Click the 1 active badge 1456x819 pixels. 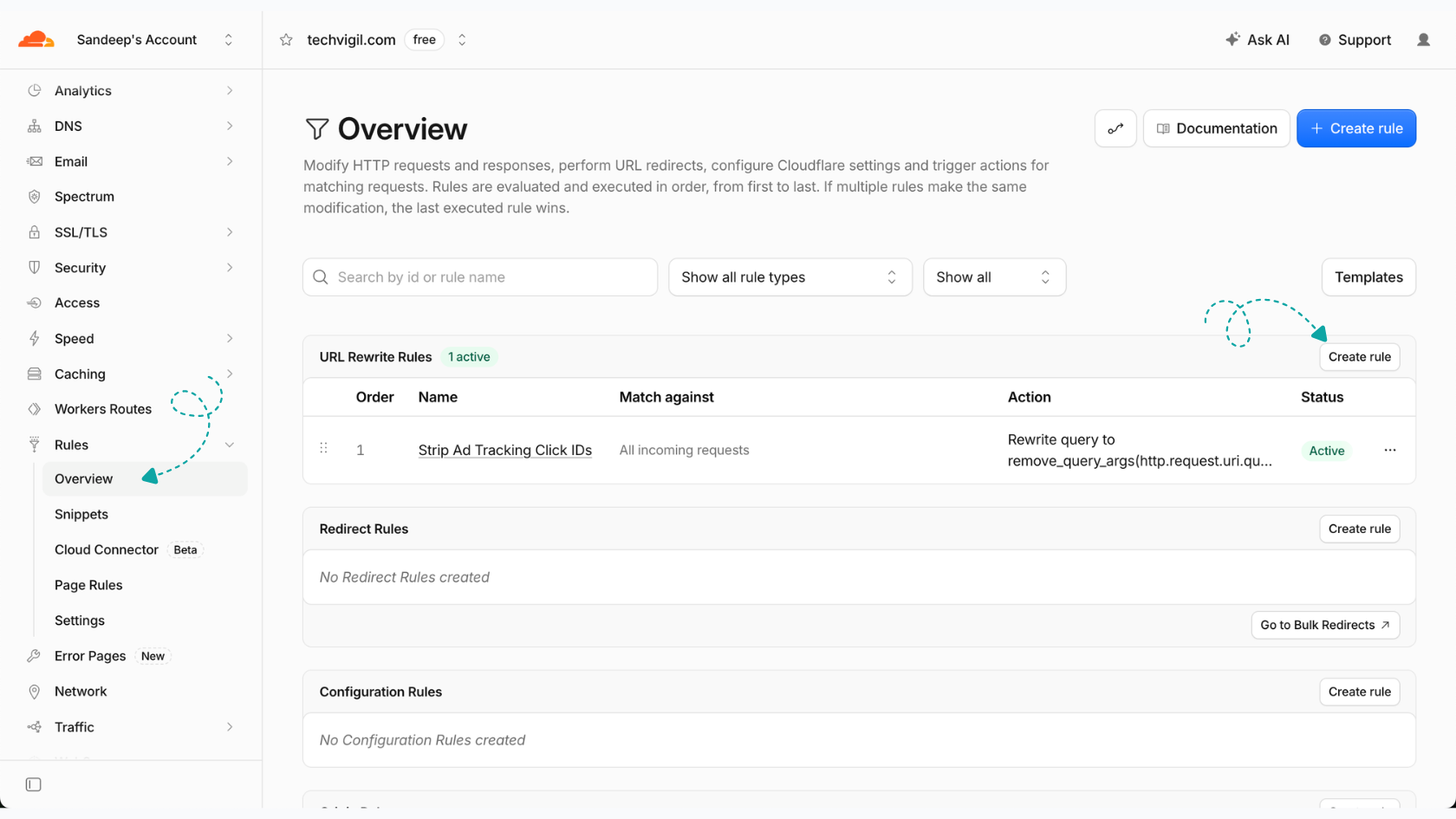(469, 357)
